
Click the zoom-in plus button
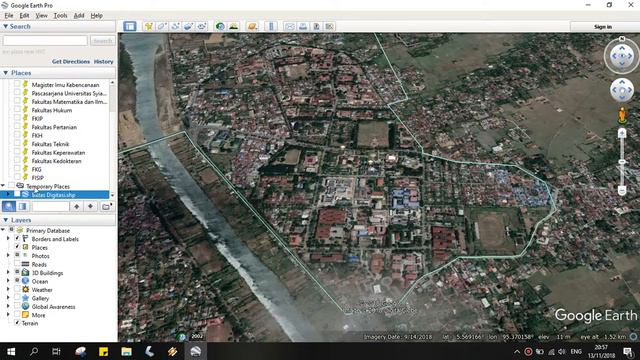pos(622,133)
